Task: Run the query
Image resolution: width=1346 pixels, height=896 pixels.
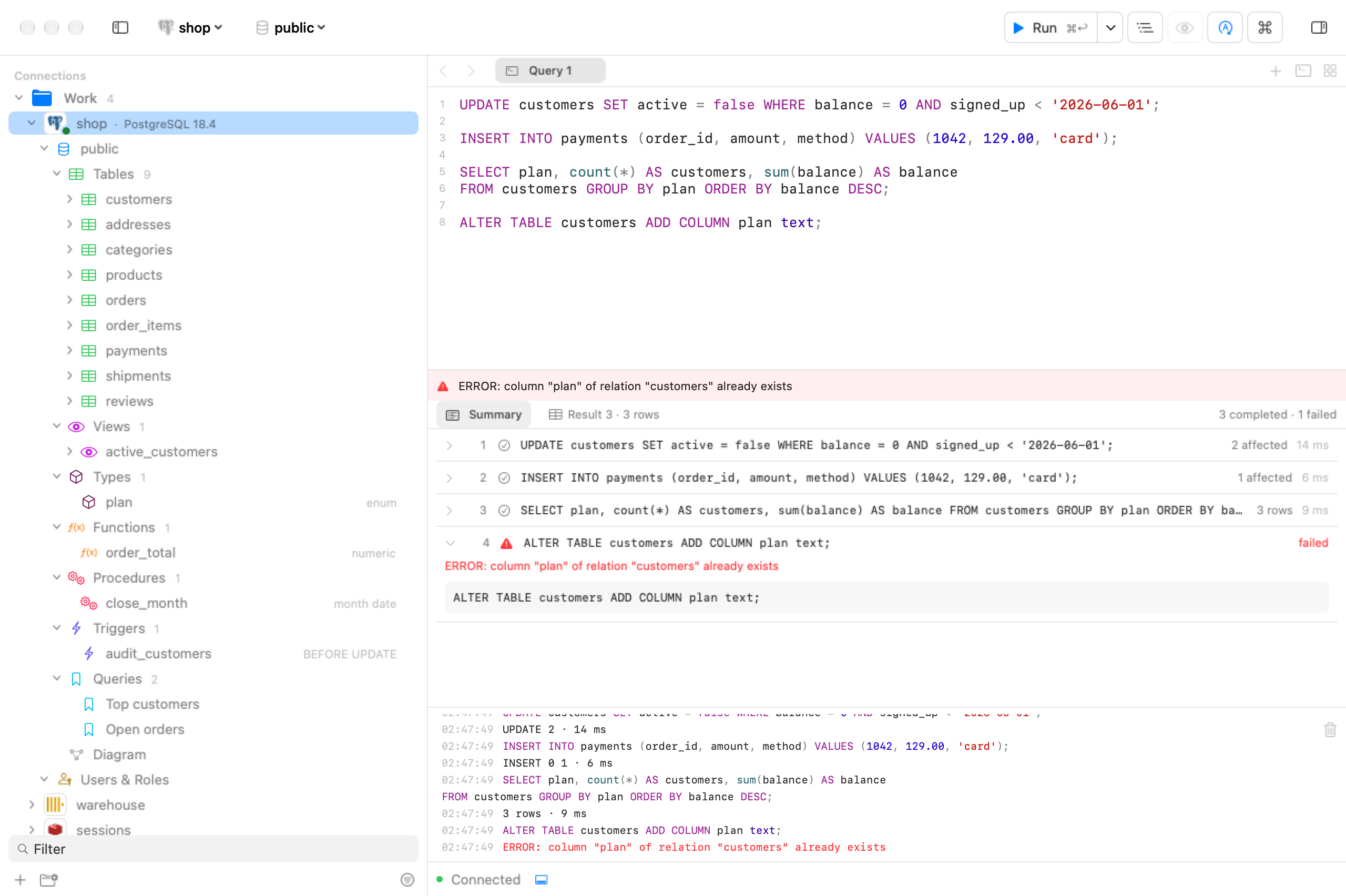Action: coord(1050,27)
